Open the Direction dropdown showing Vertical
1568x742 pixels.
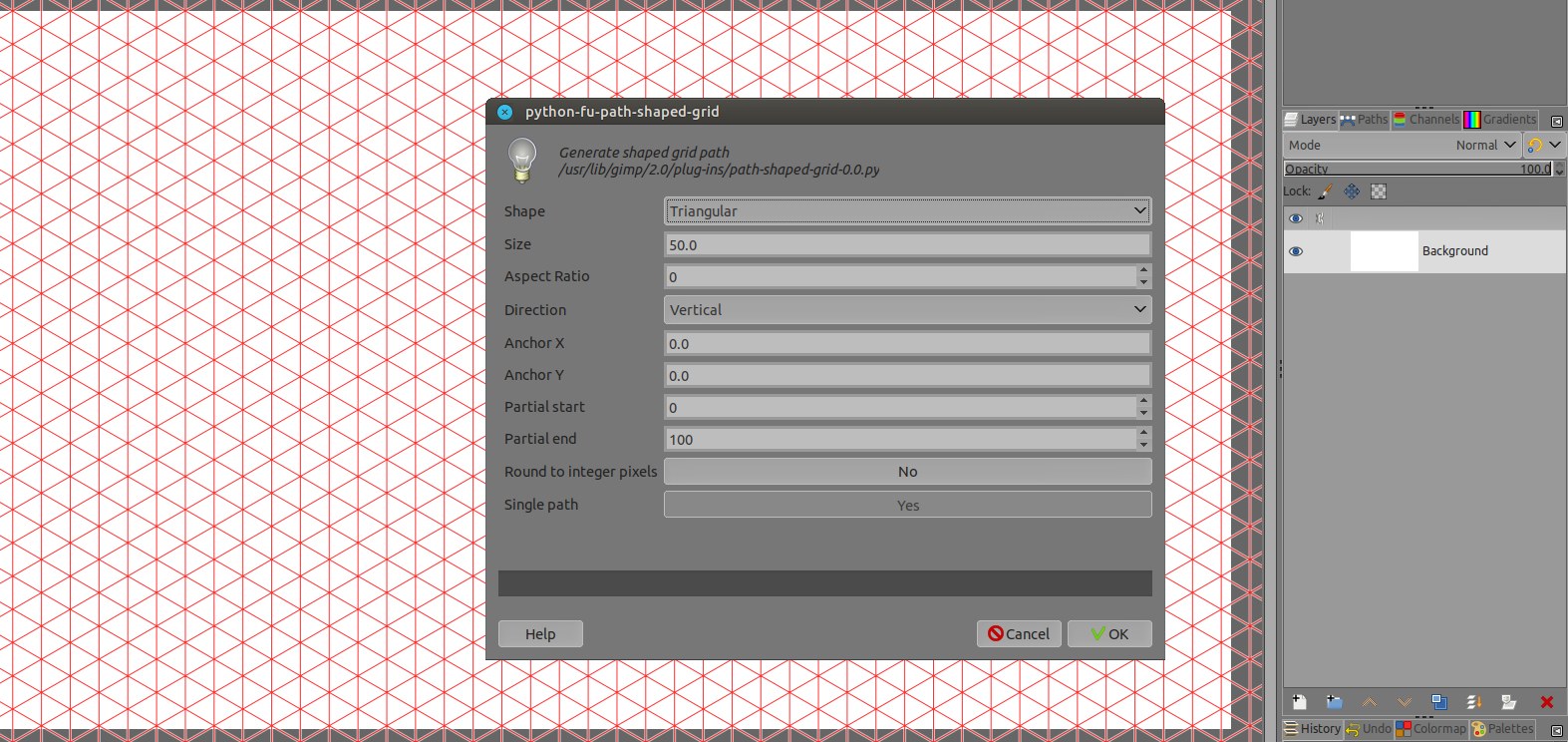(x=908, y=310)
